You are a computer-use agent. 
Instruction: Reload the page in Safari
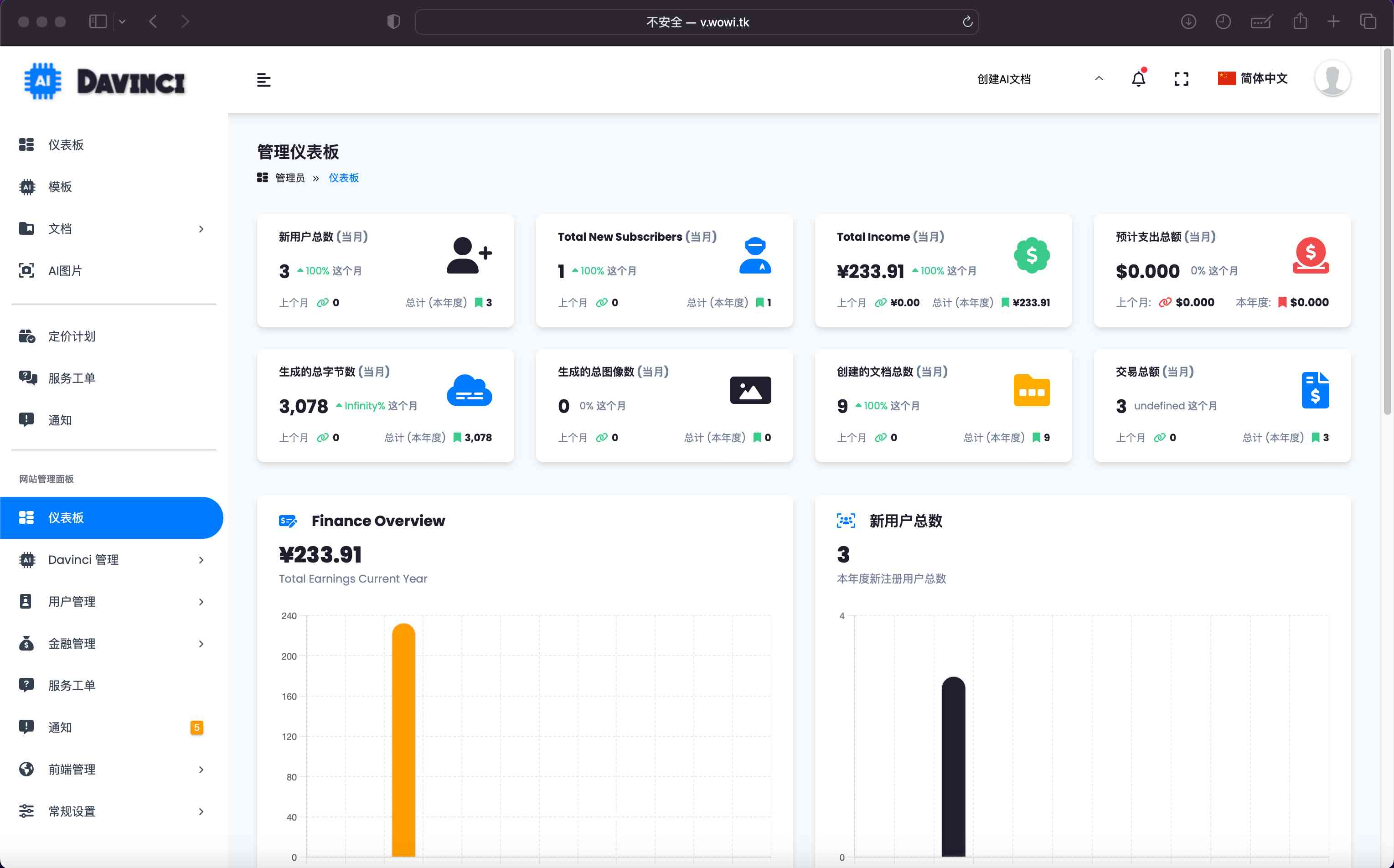click(967, 22)
